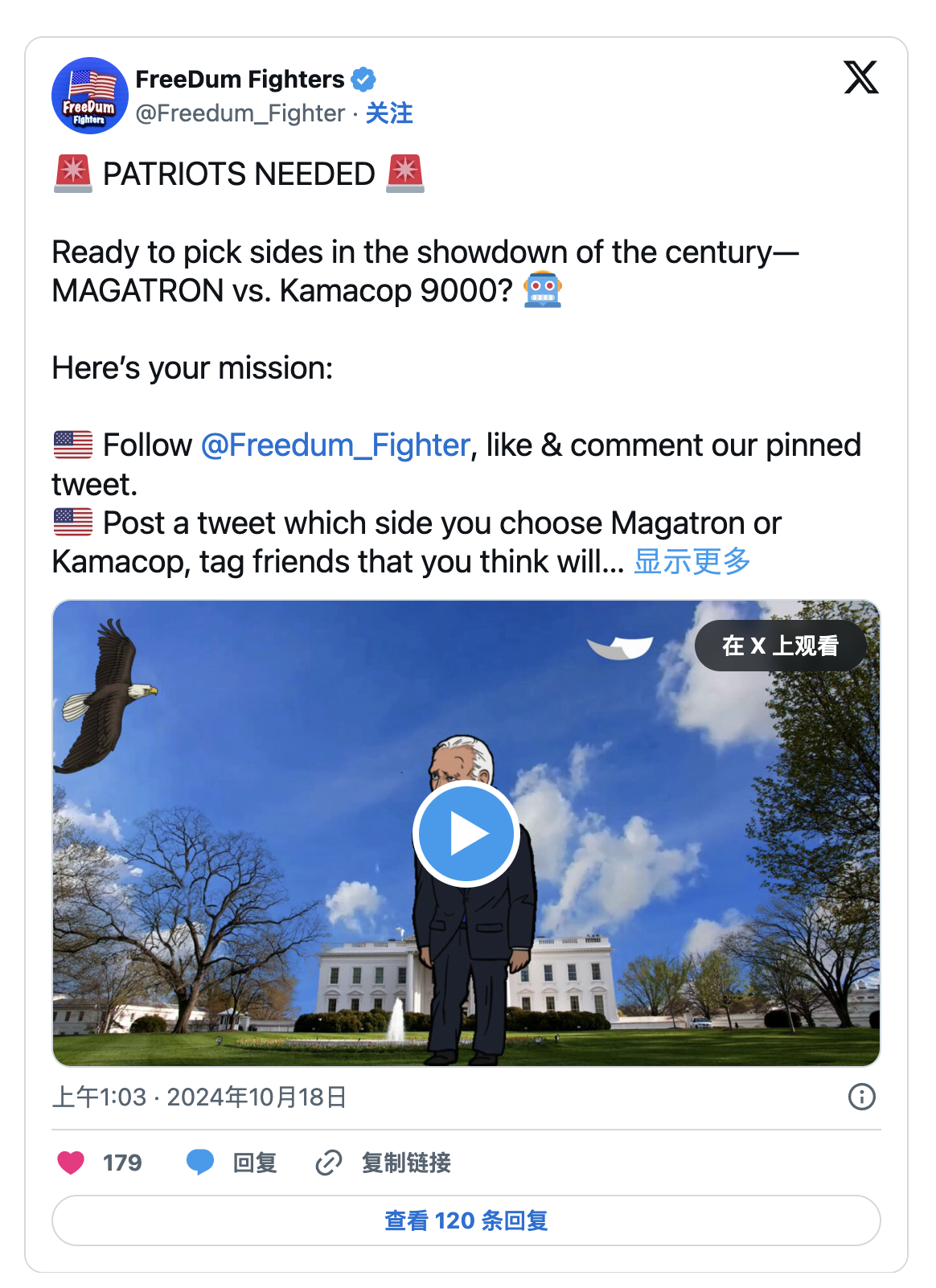Screen dimensions: 936x1288
Task: Click the 关注 follow link
Action: tap(389, 113)
